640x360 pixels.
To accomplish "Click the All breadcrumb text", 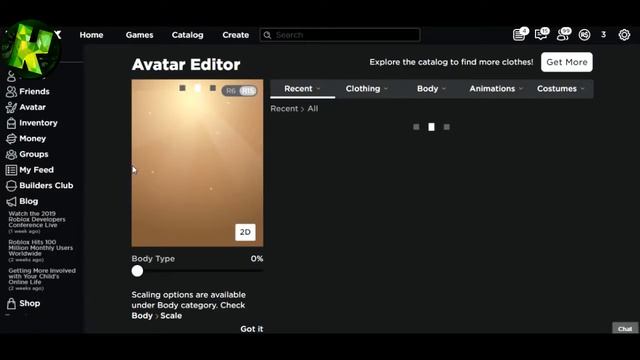I will 313,109.
